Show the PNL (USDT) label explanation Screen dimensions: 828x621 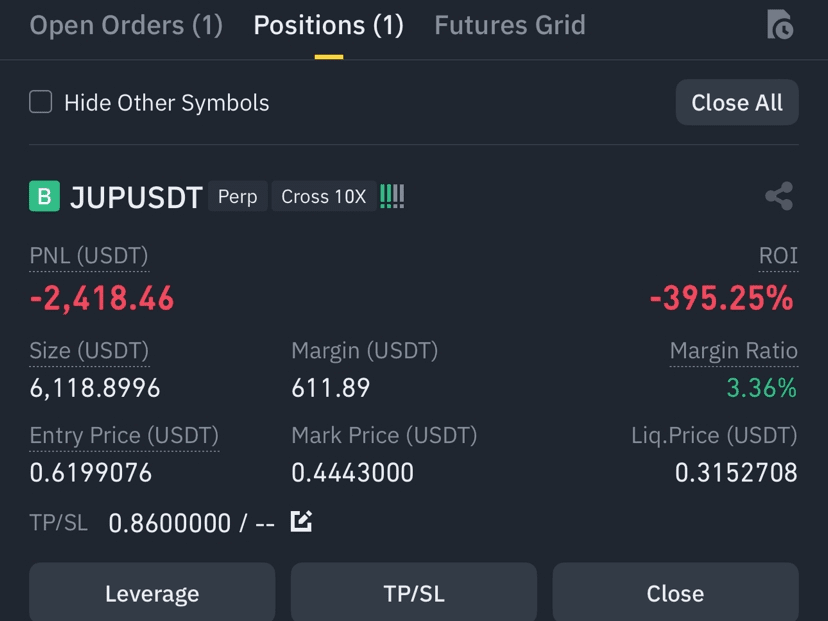(x=89, y=256)
